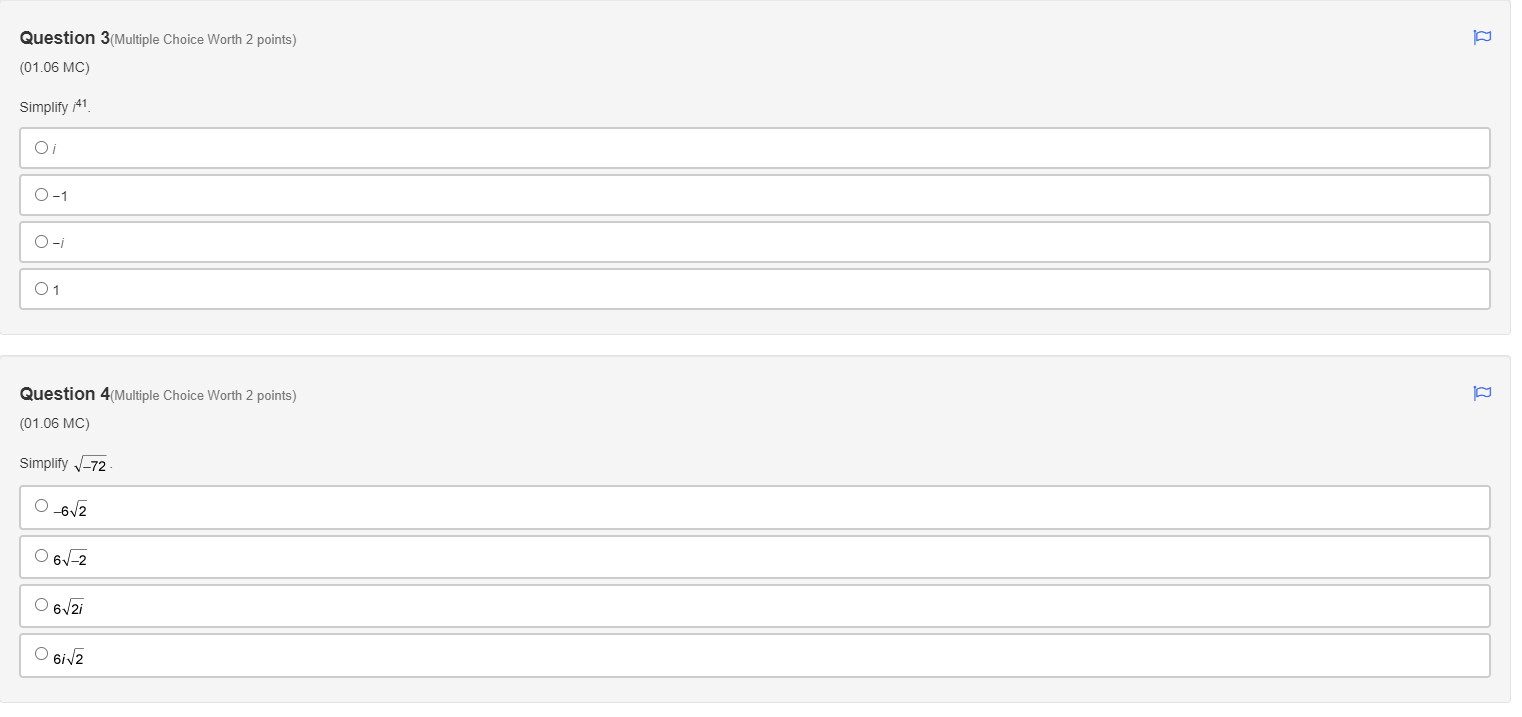Click the Simplify i^41 prompt text

[55, 105]
